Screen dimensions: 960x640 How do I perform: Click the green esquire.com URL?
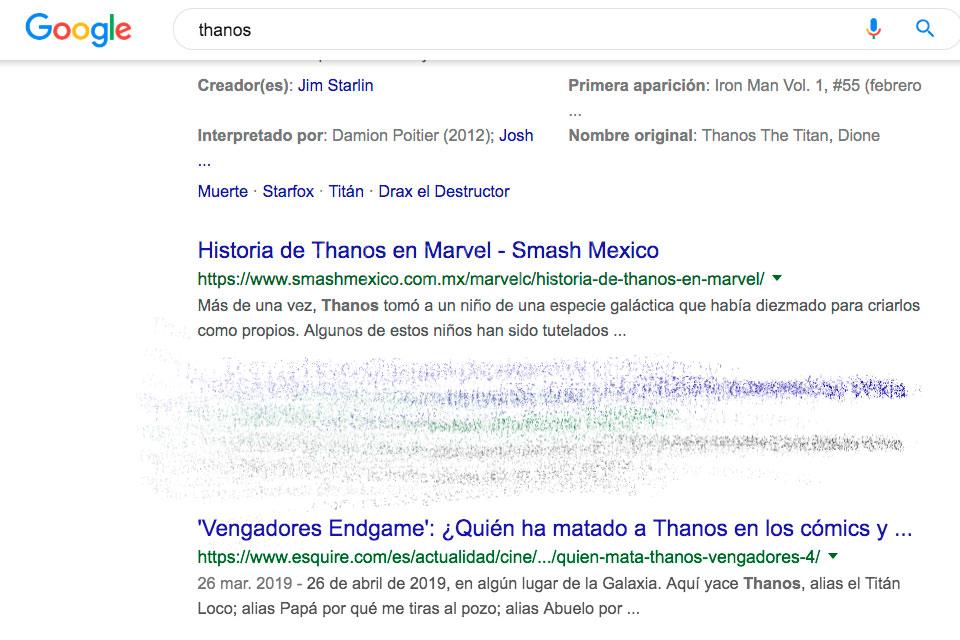(509, 556)
